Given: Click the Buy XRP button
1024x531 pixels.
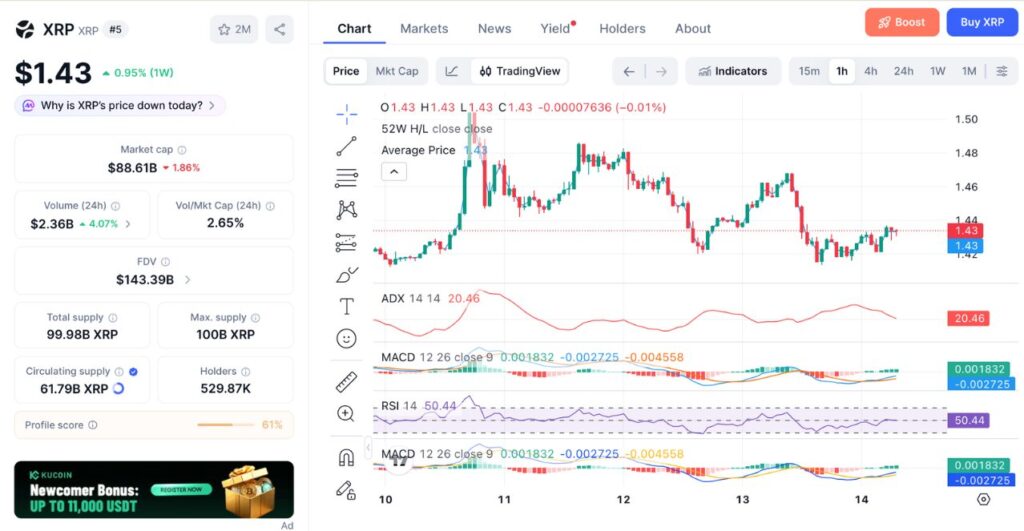Looking at the screenshot, I should click(x=982, y=22).
